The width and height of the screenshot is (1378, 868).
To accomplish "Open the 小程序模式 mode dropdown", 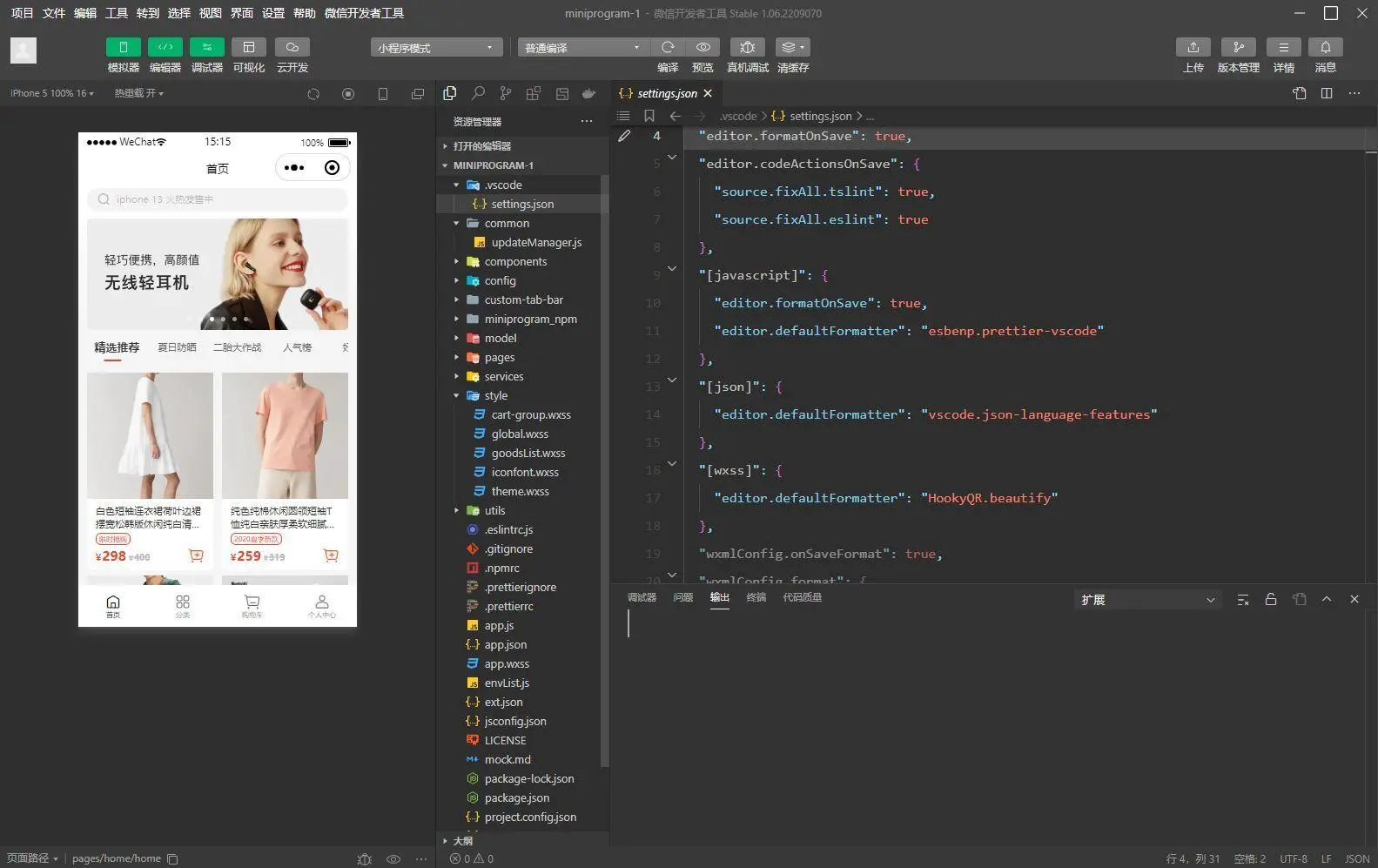I will (x=436, y=48).
